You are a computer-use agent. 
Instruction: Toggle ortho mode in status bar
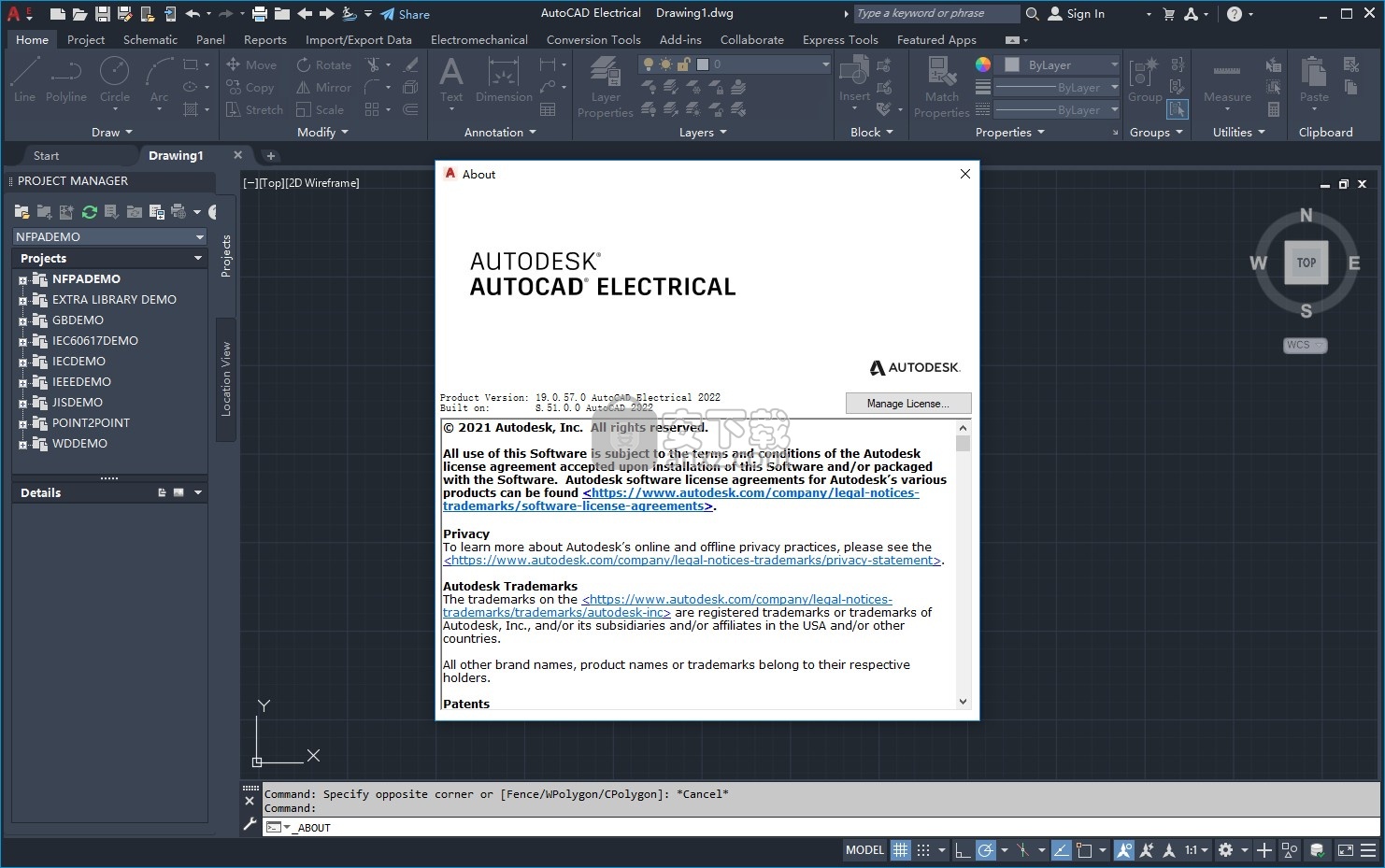(x=963, y=850)
